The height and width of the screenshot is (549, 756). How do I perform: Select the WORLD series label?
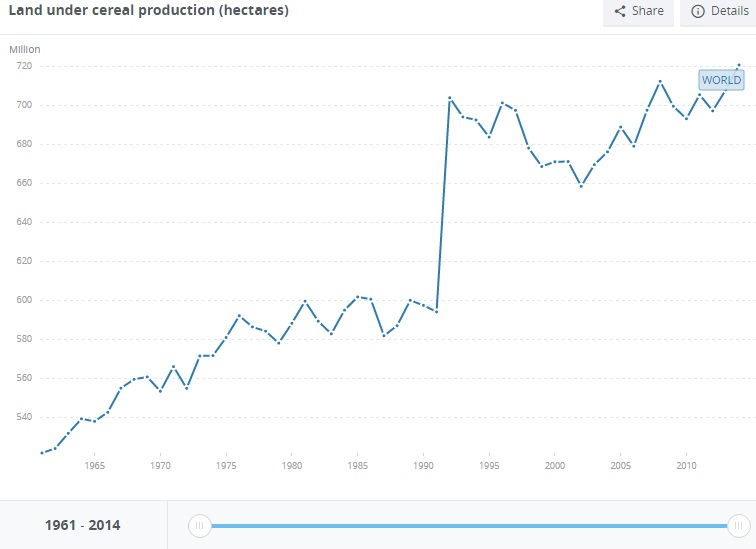pyautogui.click(x=721, y=80)
